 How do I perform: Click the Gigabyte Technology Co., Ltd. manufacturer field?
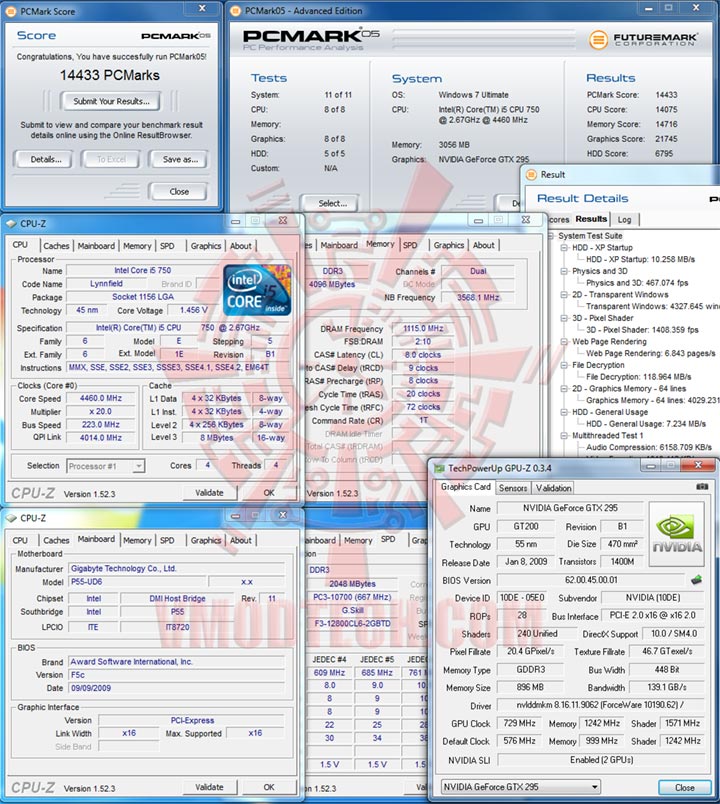[x=176, y=569]
